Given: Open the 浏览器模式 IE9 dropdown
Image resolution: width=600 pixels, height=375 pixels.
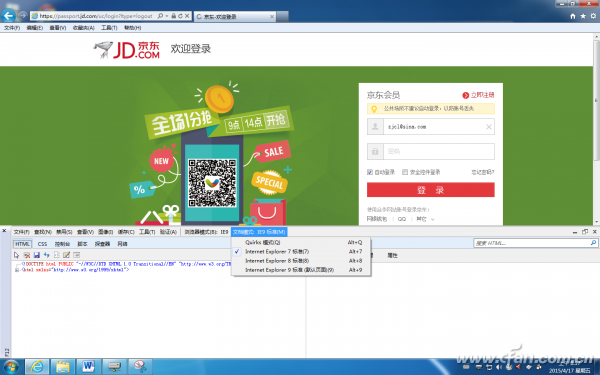Looking at the screenshot, I should click(206, 232).
